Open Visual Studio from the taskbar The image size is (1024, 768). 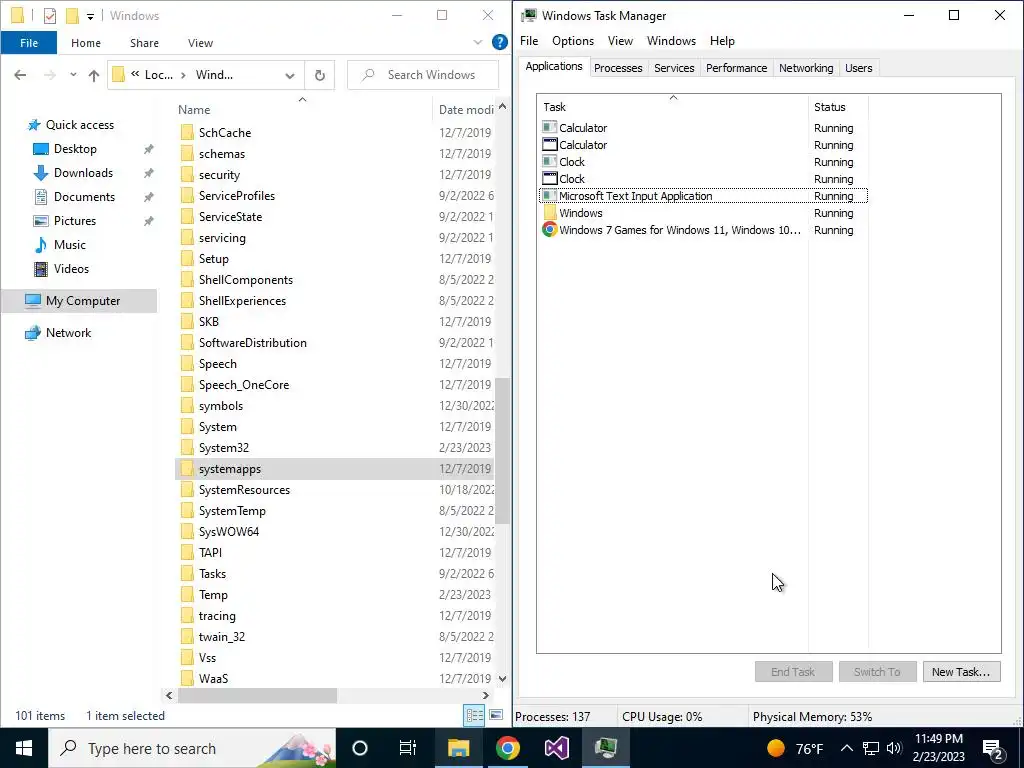pyautogui.click(x=556, y=748)
